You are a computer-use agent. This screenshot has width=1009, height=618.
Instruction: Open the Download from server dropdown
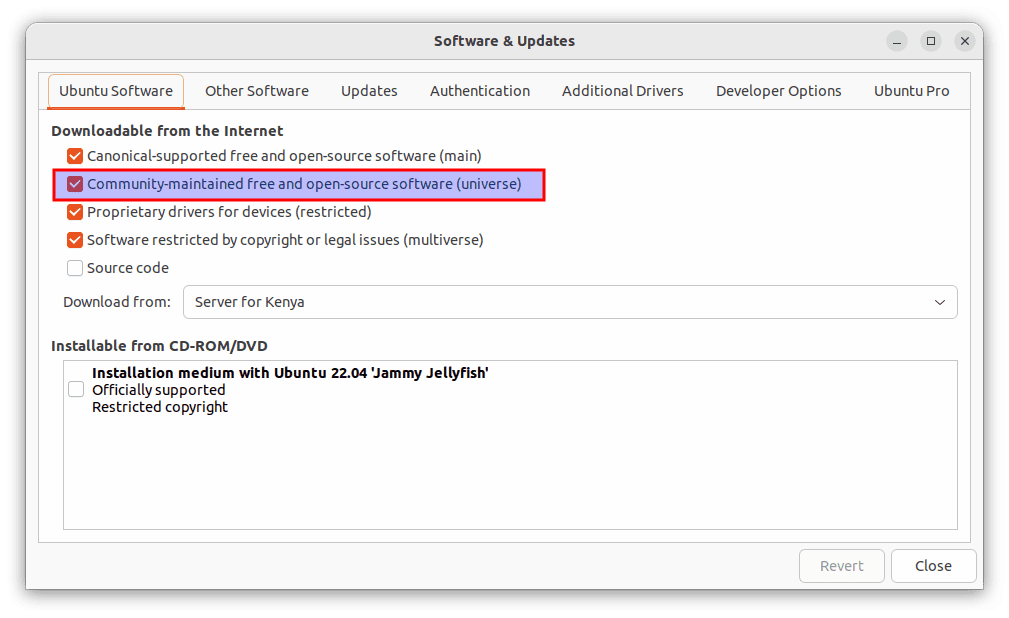click(x=569, y=302)
